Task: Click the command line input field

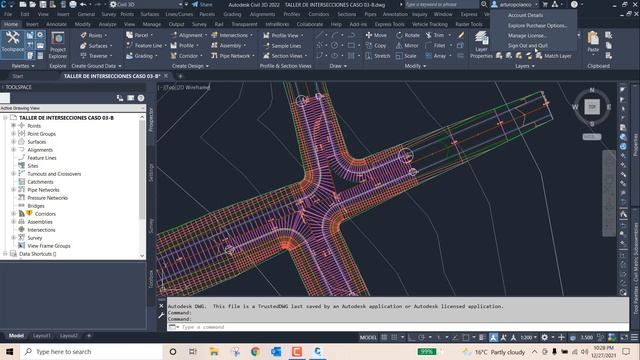Action: point(398,327)
